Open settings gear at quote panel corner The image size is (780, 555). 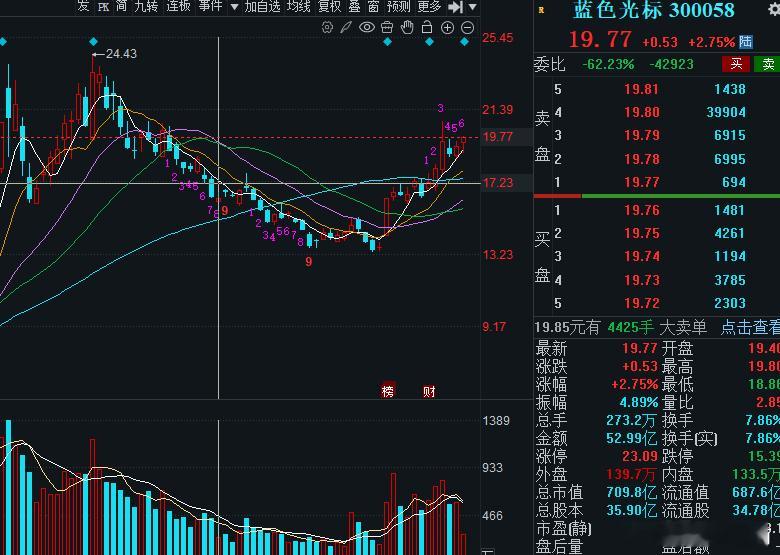point(774,8)
